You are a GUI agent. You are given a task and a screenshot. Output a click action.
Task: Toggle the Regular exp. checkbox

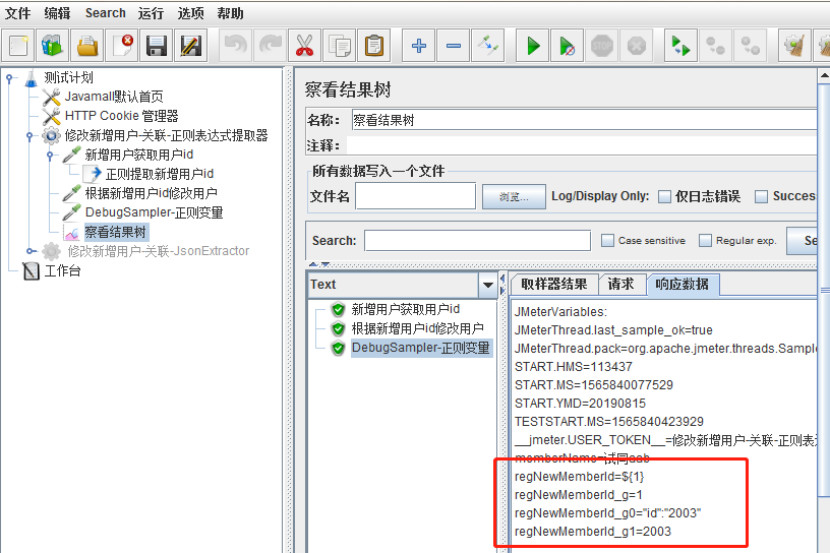pos(705,240)
